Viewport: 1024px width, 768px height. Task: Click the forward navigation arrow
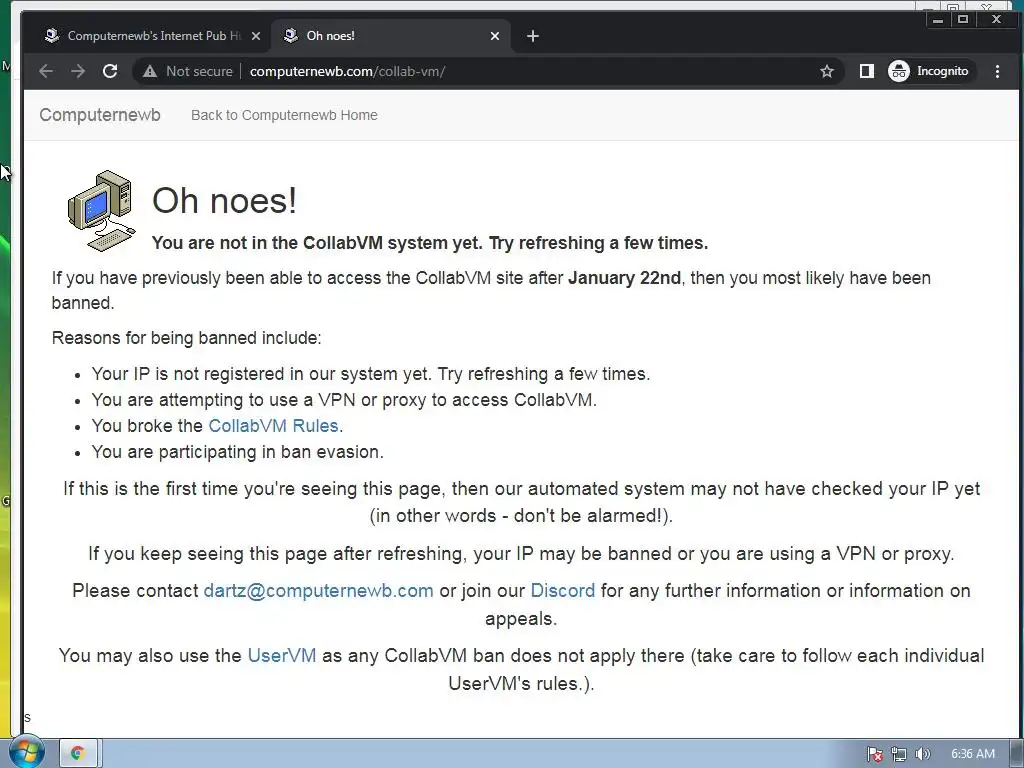pyautogui.click(x=78, y=71)
